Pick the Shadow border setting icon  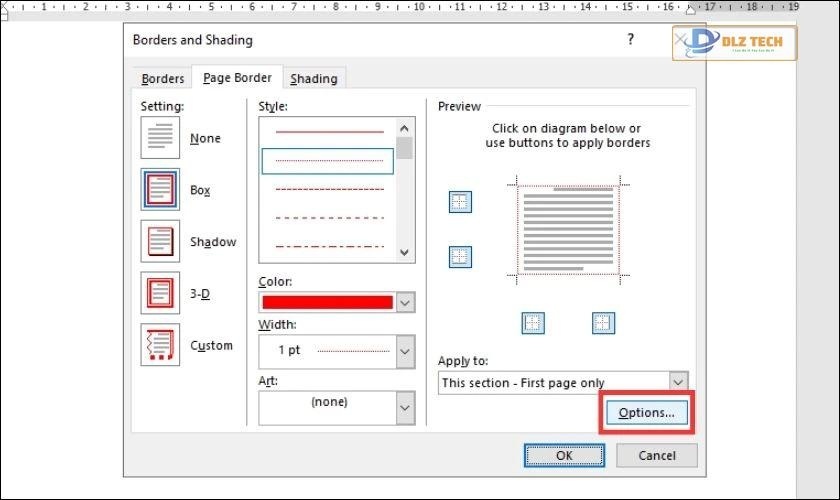click(160, 242)
